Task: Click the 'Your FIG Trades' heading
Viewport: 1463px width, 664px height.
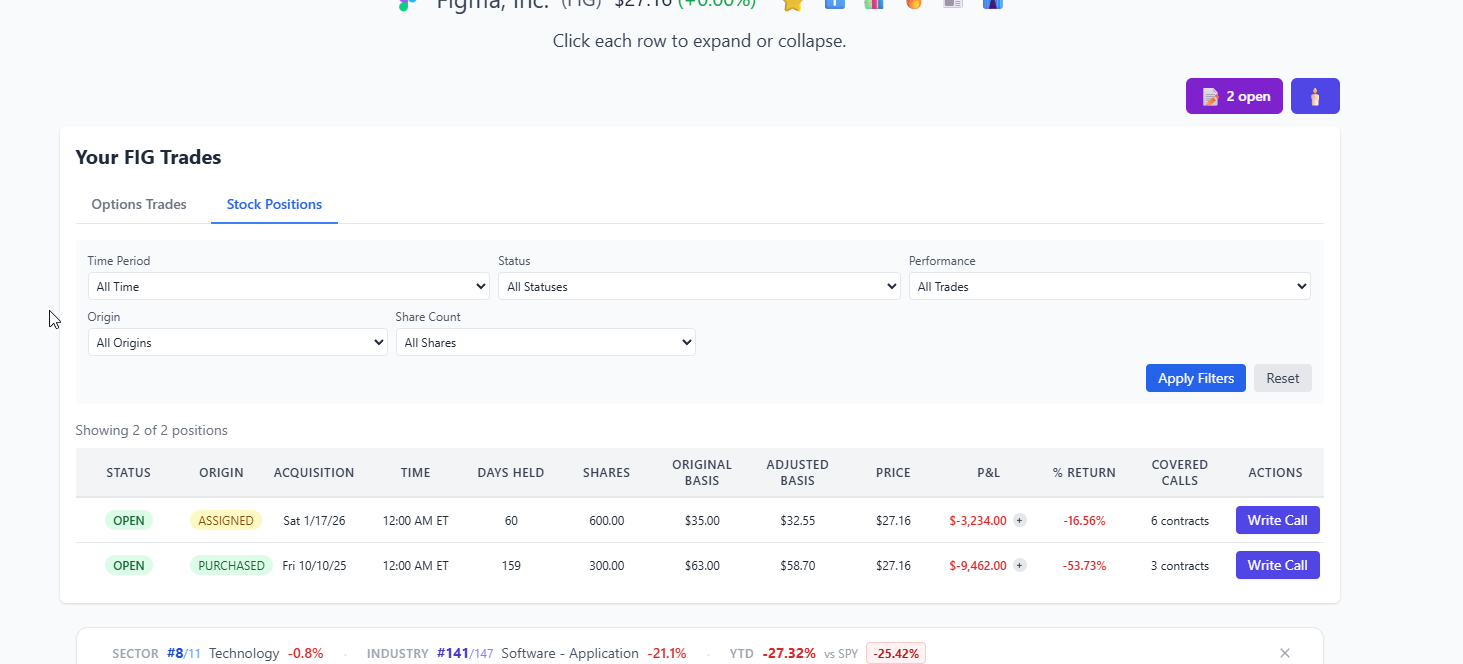Action: click(x=148, y=157)
